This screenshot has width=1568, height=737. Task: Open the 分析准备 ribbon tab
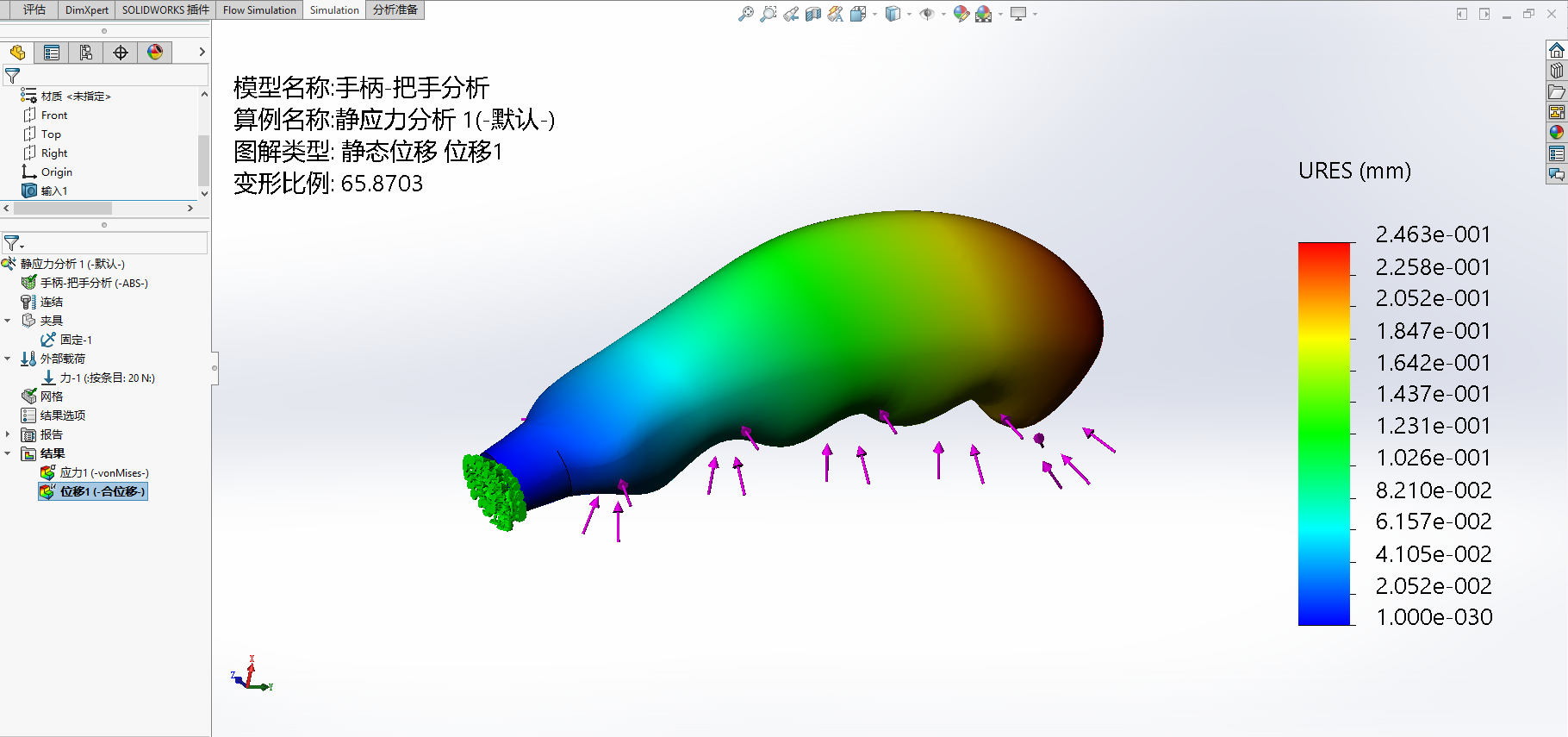[395, 10]
